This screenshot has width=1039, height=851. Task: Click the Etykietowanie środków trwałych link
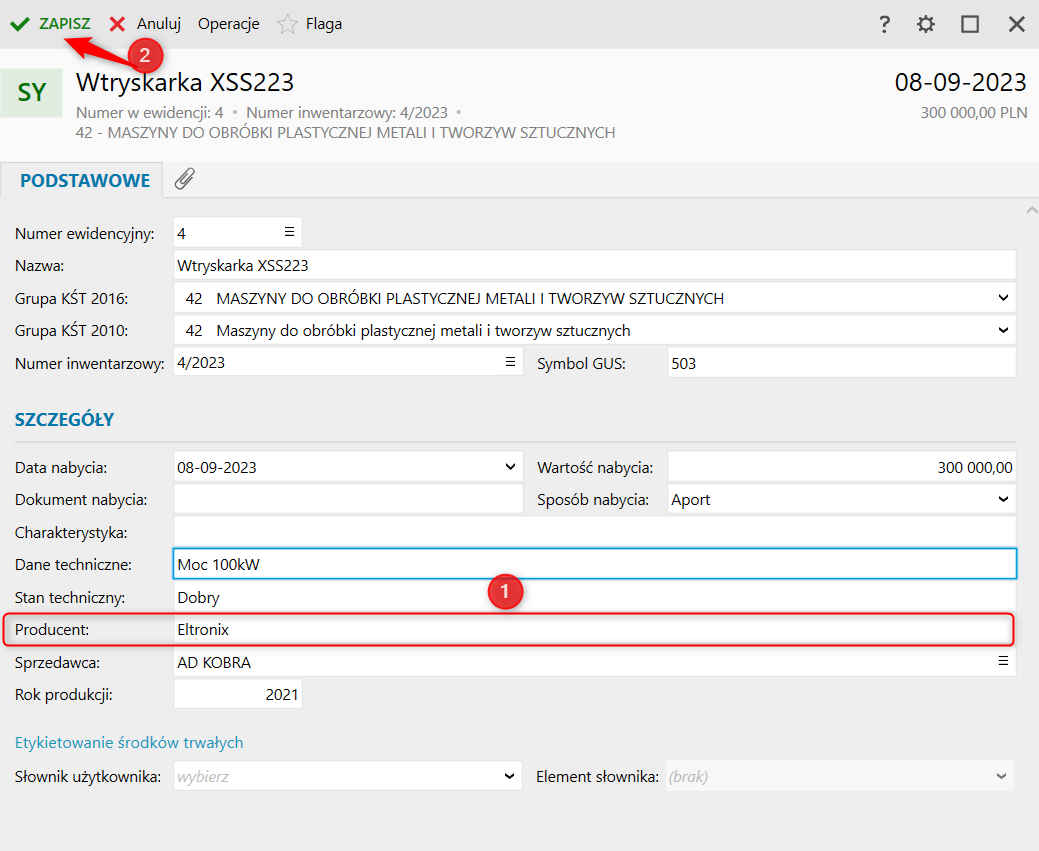click(129, 742)
